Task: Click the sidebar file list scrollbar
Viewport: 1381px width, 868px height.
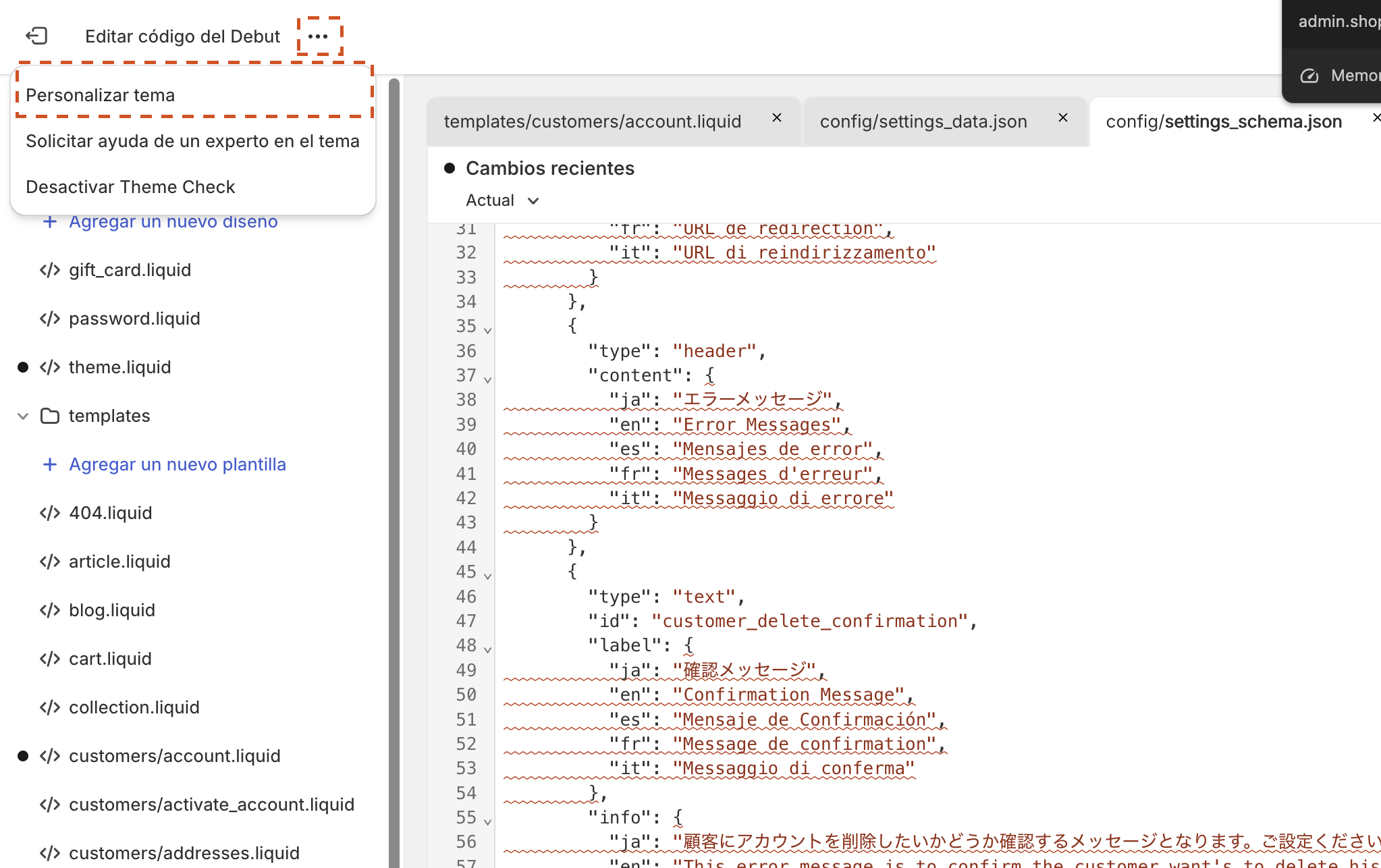Action: [x=394, y=472]
